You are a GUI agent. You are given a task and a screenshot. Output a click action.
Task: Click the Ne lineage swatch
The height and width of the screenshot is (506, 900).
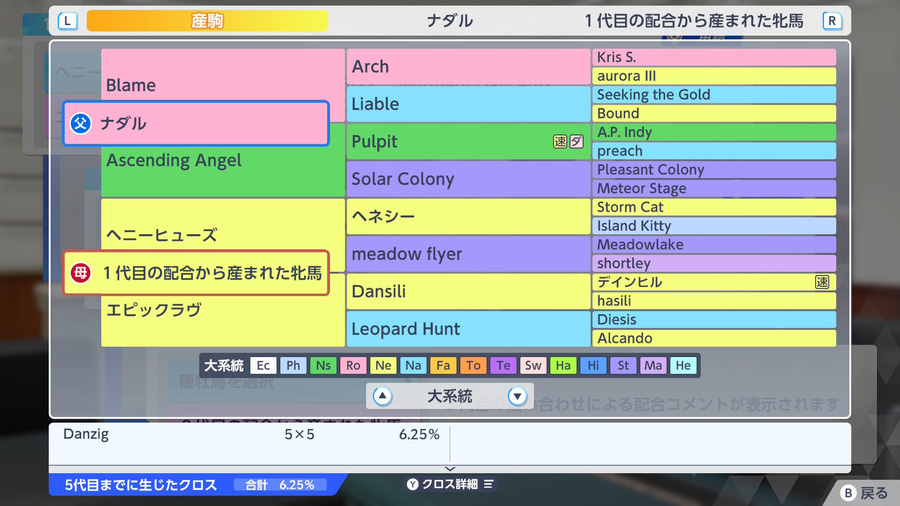click(383, 365)
